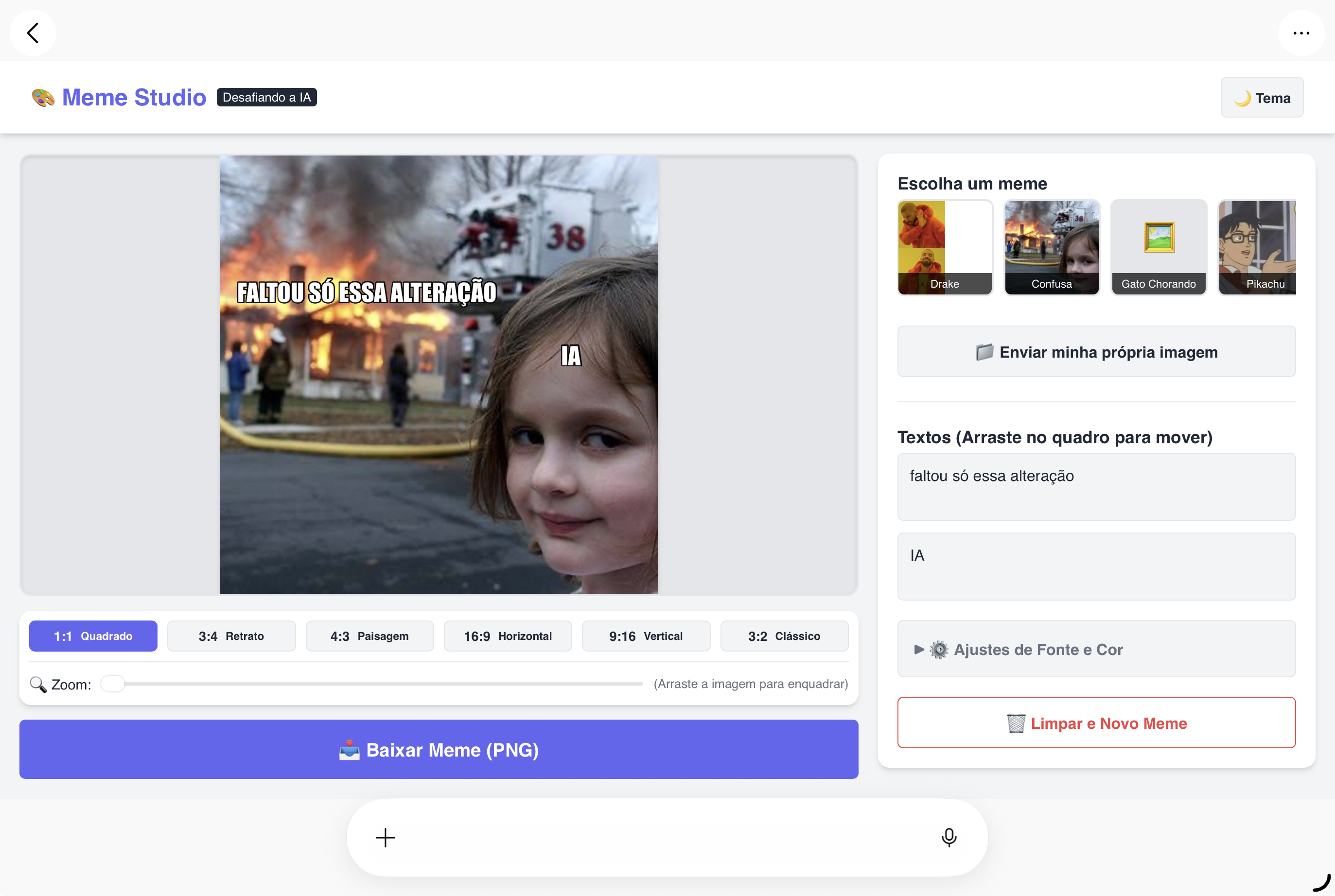
Task: Choose the Pikachu meme template
Action: point(1257,247)
